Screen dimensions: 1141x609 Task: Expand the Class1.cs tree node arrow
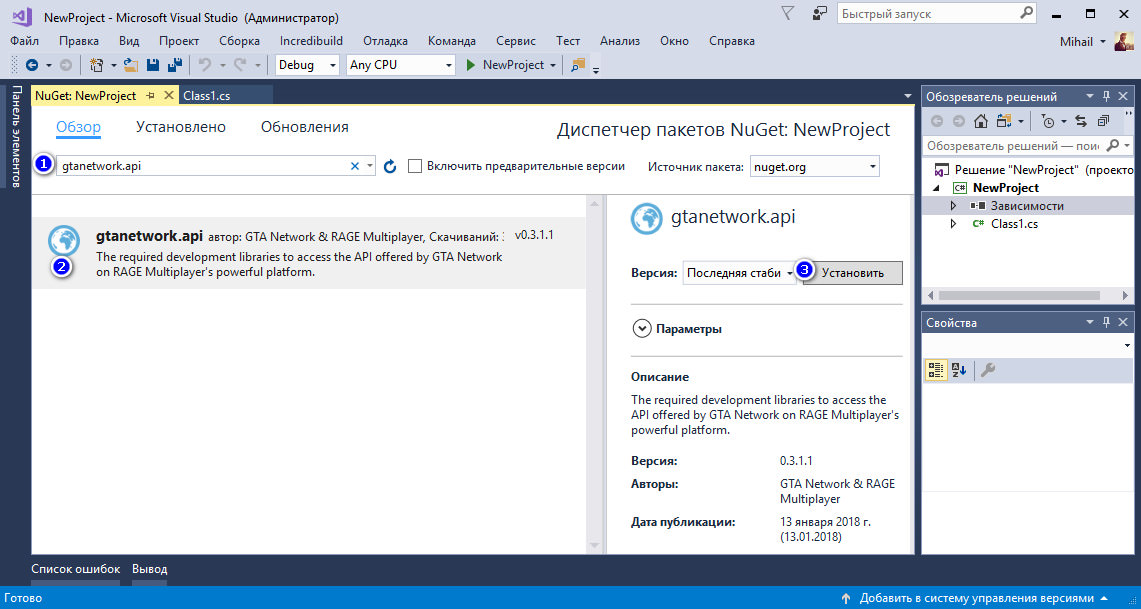pyautogui.click(x=953, y=224)
